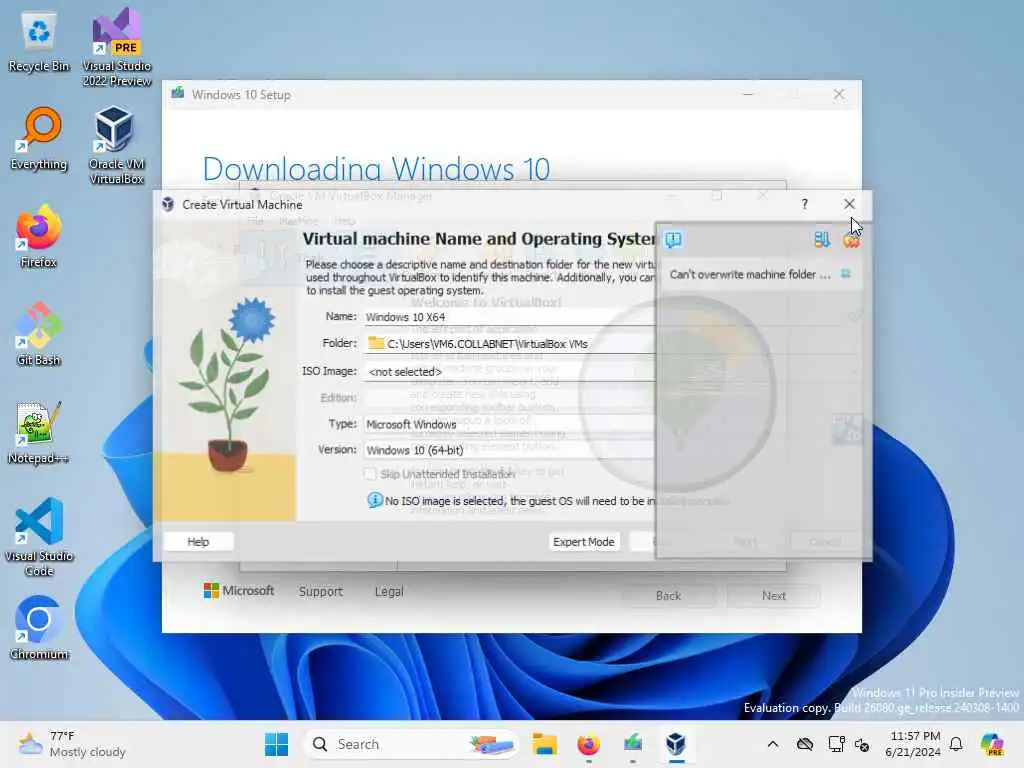
Task: Show hidden system tray icons
Action: tap(773, 744)
